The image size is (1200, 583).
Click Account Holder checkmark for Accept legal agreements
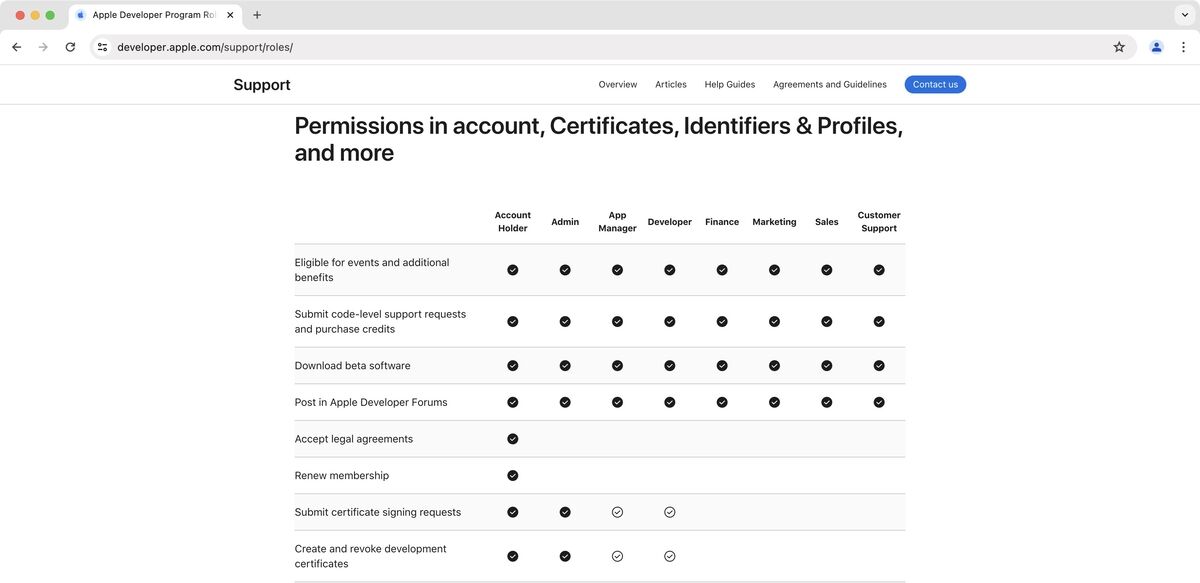point(513,439)
